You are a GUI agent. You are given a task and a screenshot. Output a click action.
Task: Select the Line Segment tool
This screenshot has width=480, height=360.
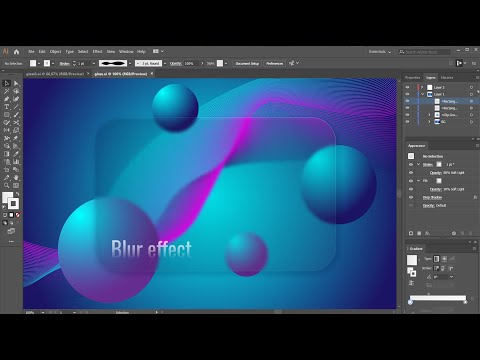pos(16,107)
